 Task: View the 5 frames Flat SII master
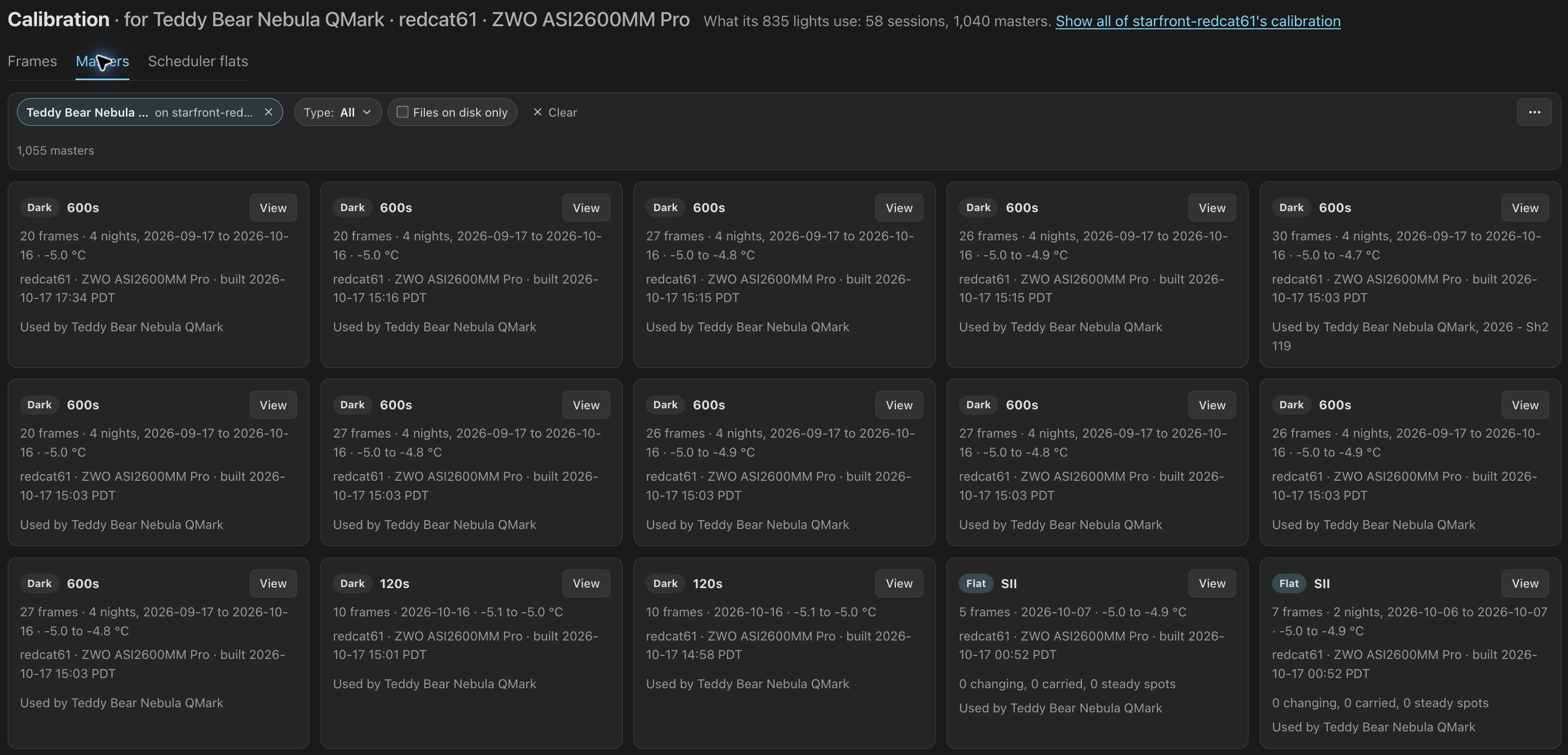[x=1211, y=583]
